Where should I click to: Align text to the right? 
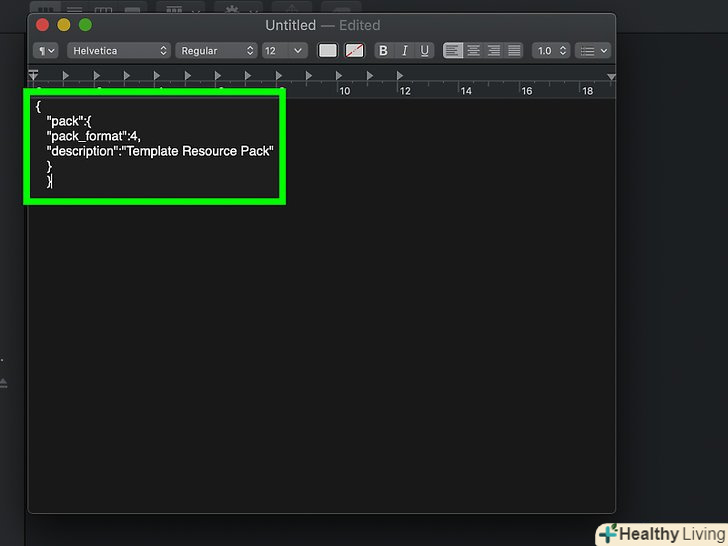[494, 51]
